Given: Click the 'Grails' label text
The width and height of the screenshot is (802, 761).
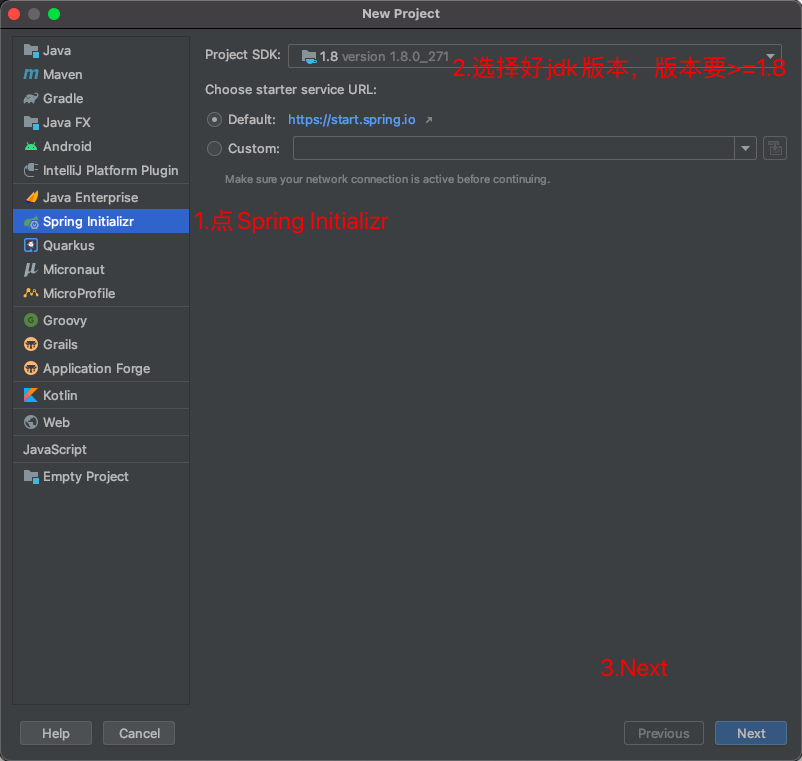Looking at the screenshot, I should tap(60, 345).
